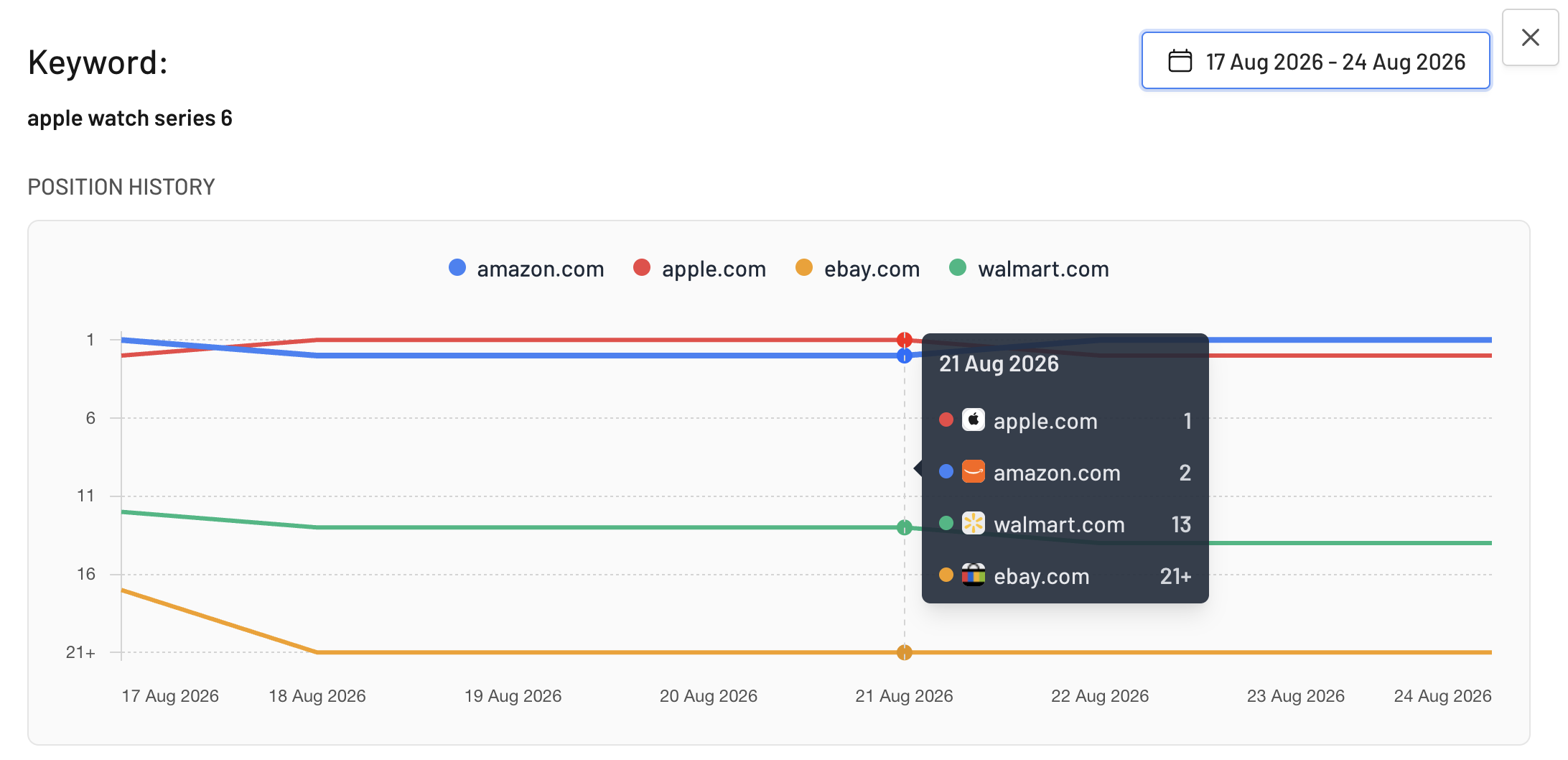
Task: Click the calendar icon in date picker
Action: (1180, 61)
